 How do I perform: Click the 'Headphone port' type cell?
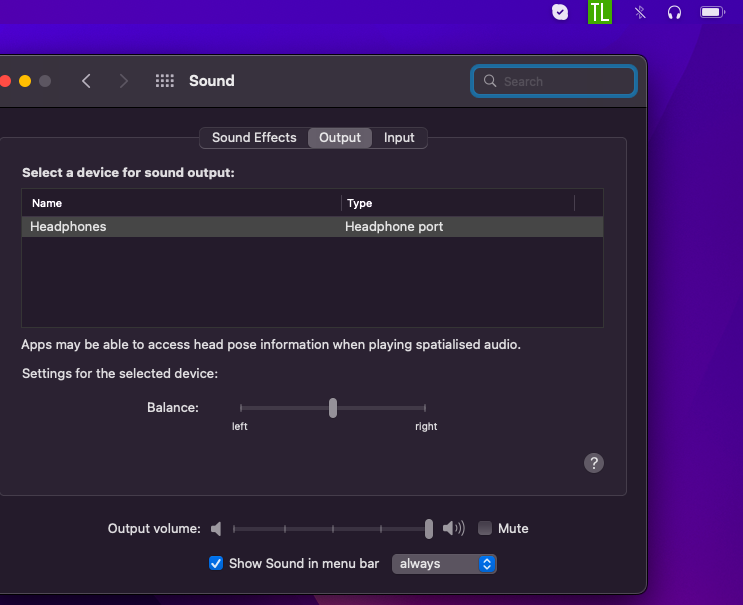click(394, 227)
